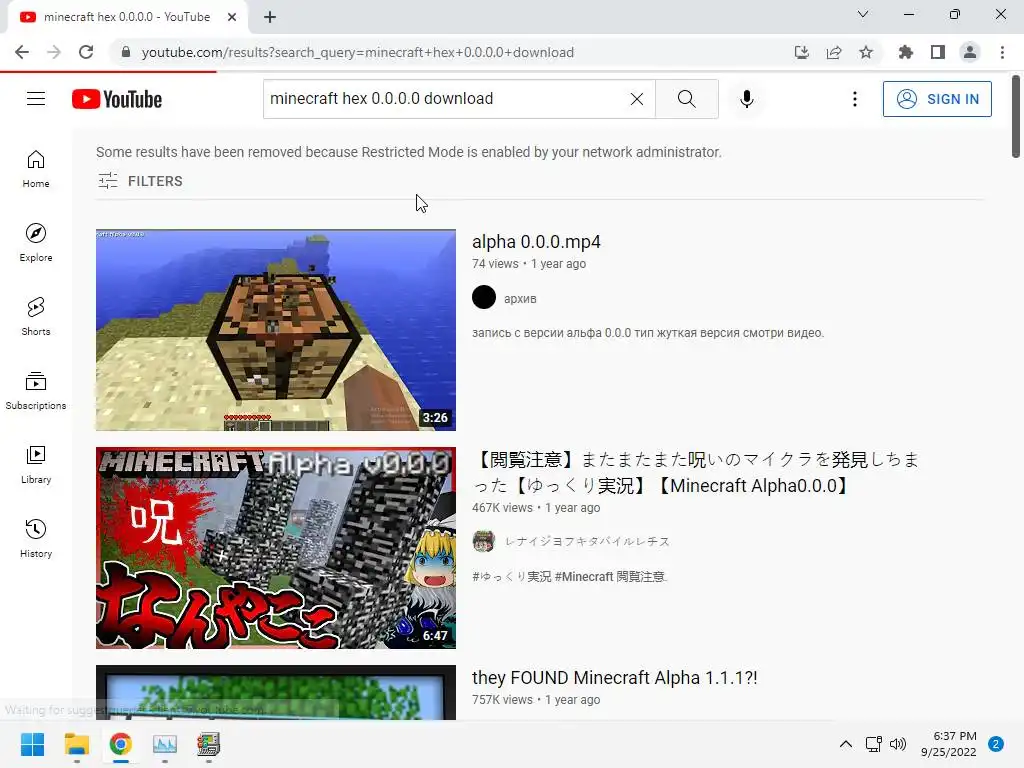Screen dimensions: 1024x768
Task: Open clock showing 6:37 PM
Action: coord(949,744)
